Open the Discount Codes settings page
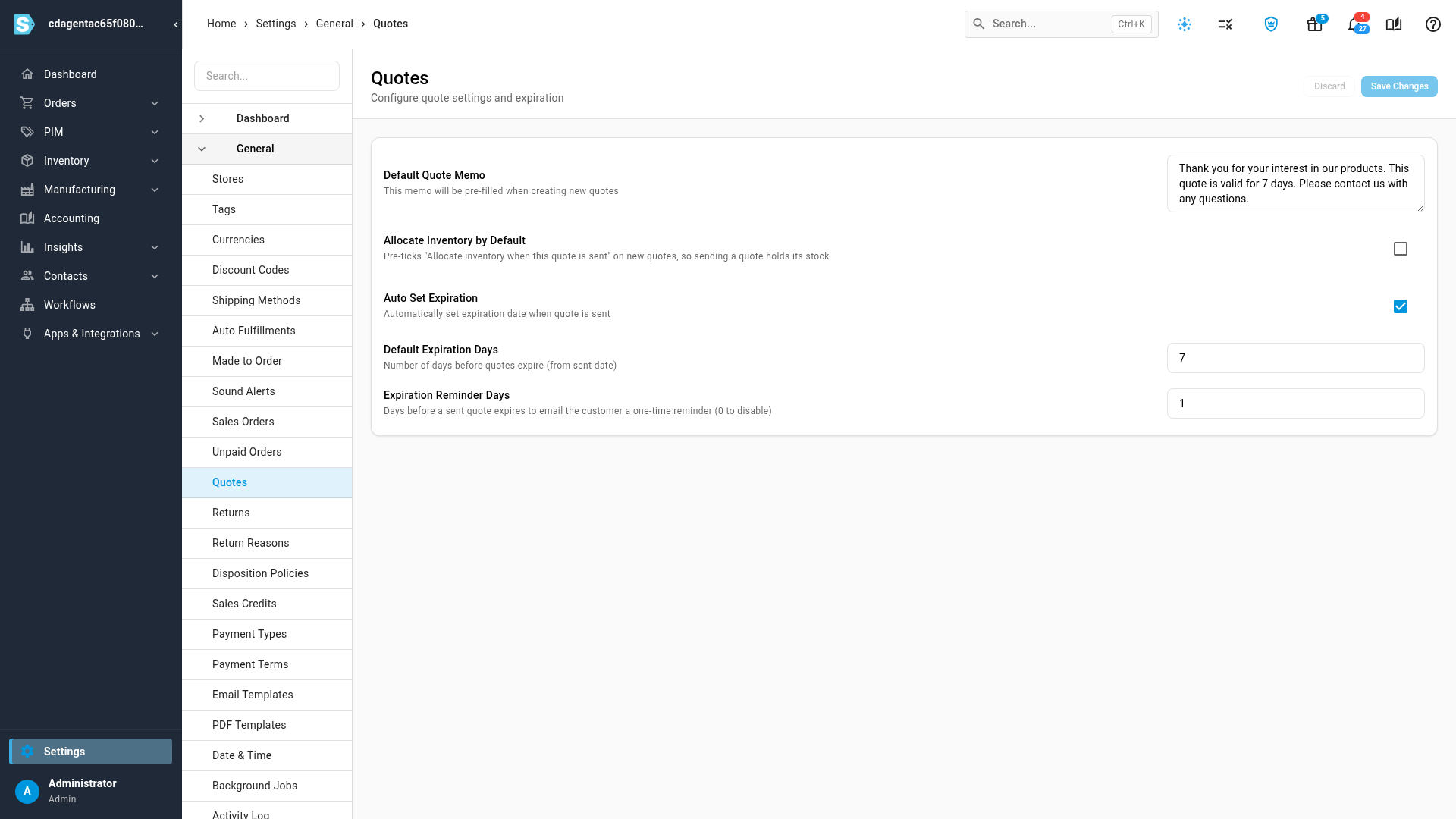Image resolution: width=1456 pixels, height=819 pixels. point(267,270)
